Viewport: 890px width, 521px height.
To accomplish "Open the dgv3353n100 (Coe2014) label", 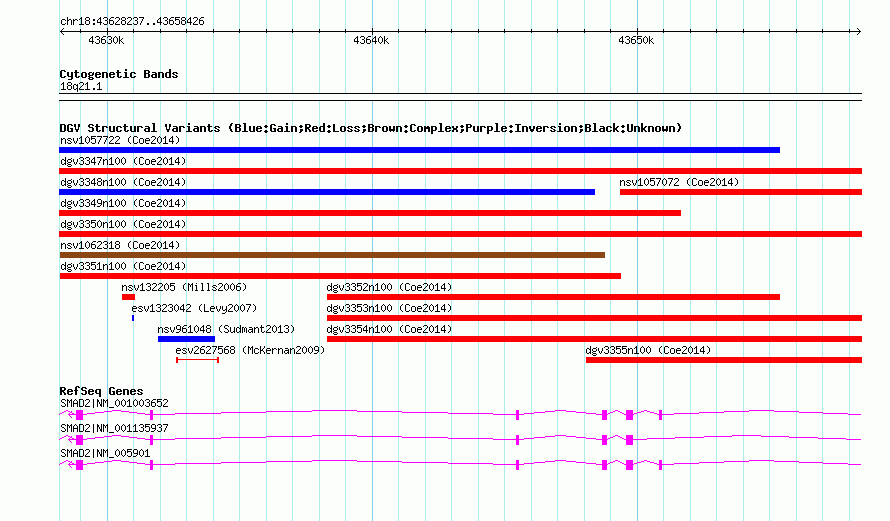I will [x=389, y=308].
